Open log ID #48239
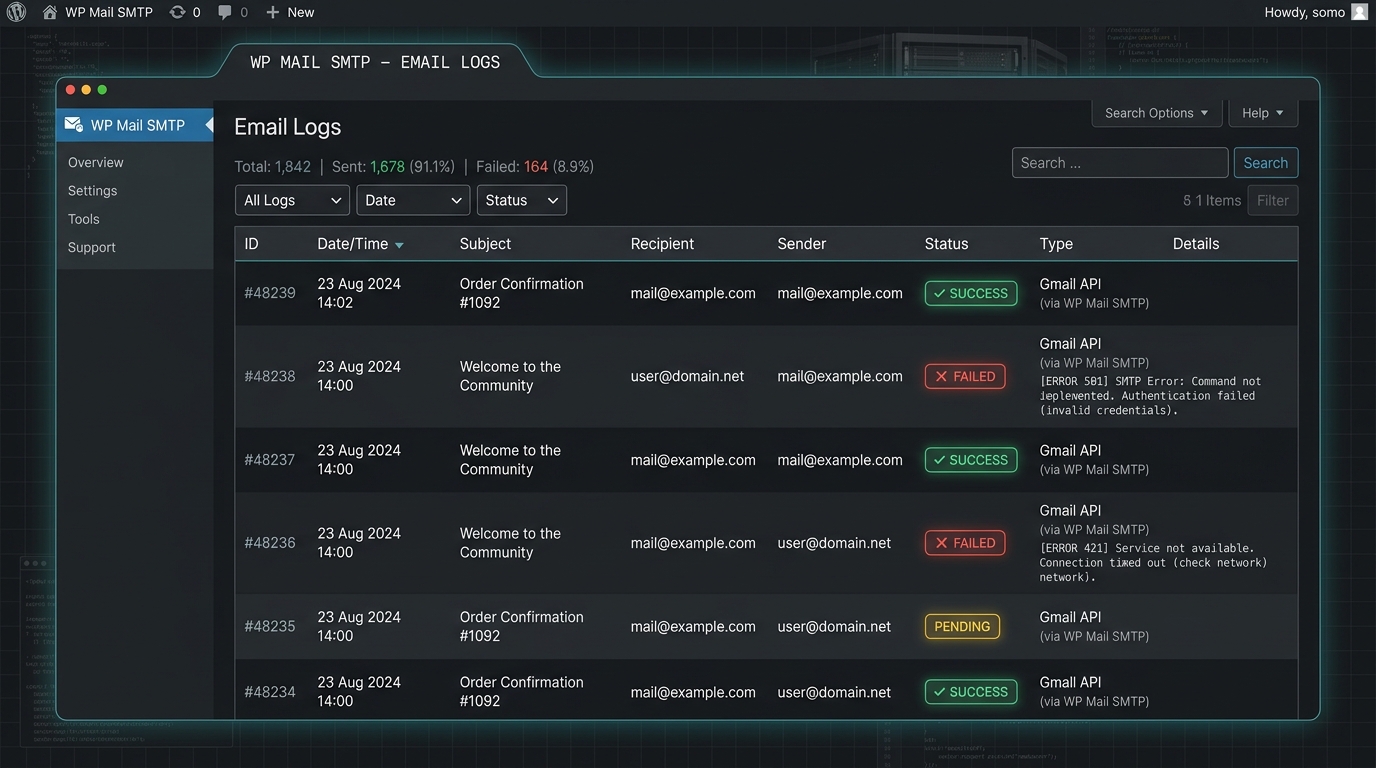 pyautogui.click(x=270, y=293)
